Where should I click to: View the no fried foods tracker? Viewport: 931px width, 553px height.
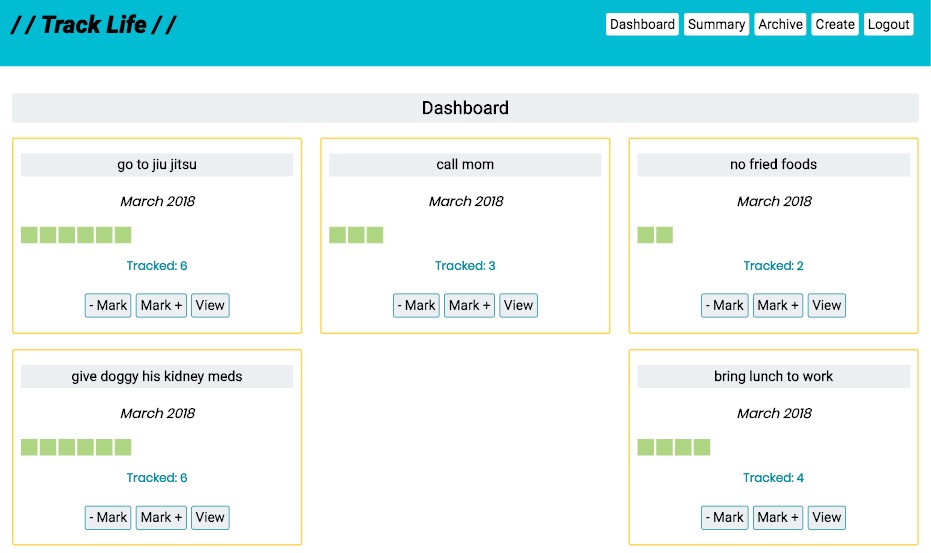tap(826, 305)
